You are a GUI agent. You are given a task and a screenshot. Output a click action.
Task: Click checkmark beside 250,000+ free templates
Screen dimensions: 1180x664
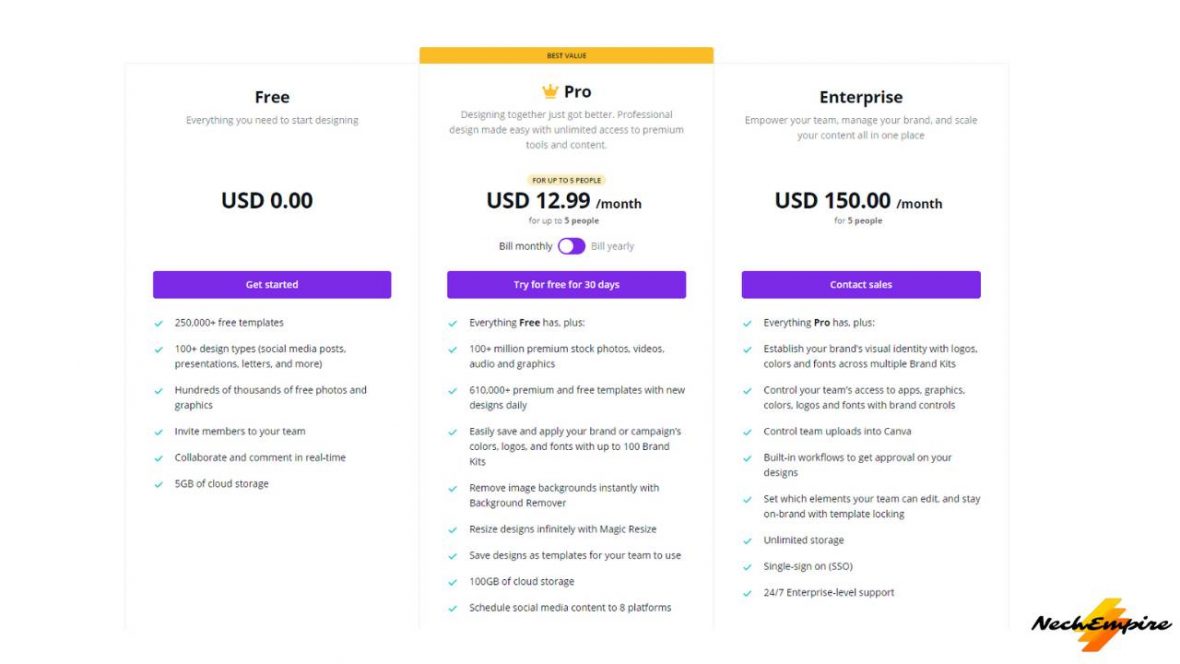pyautogui.click(x=159, y=323)
